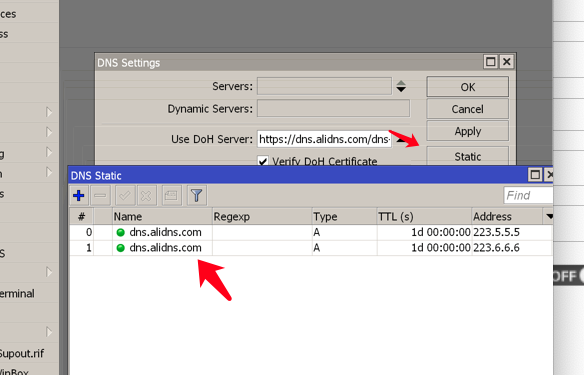Screen dimensions: 584x375
Task: Click the Use DoH Server URL field
Action: [324, 139]
